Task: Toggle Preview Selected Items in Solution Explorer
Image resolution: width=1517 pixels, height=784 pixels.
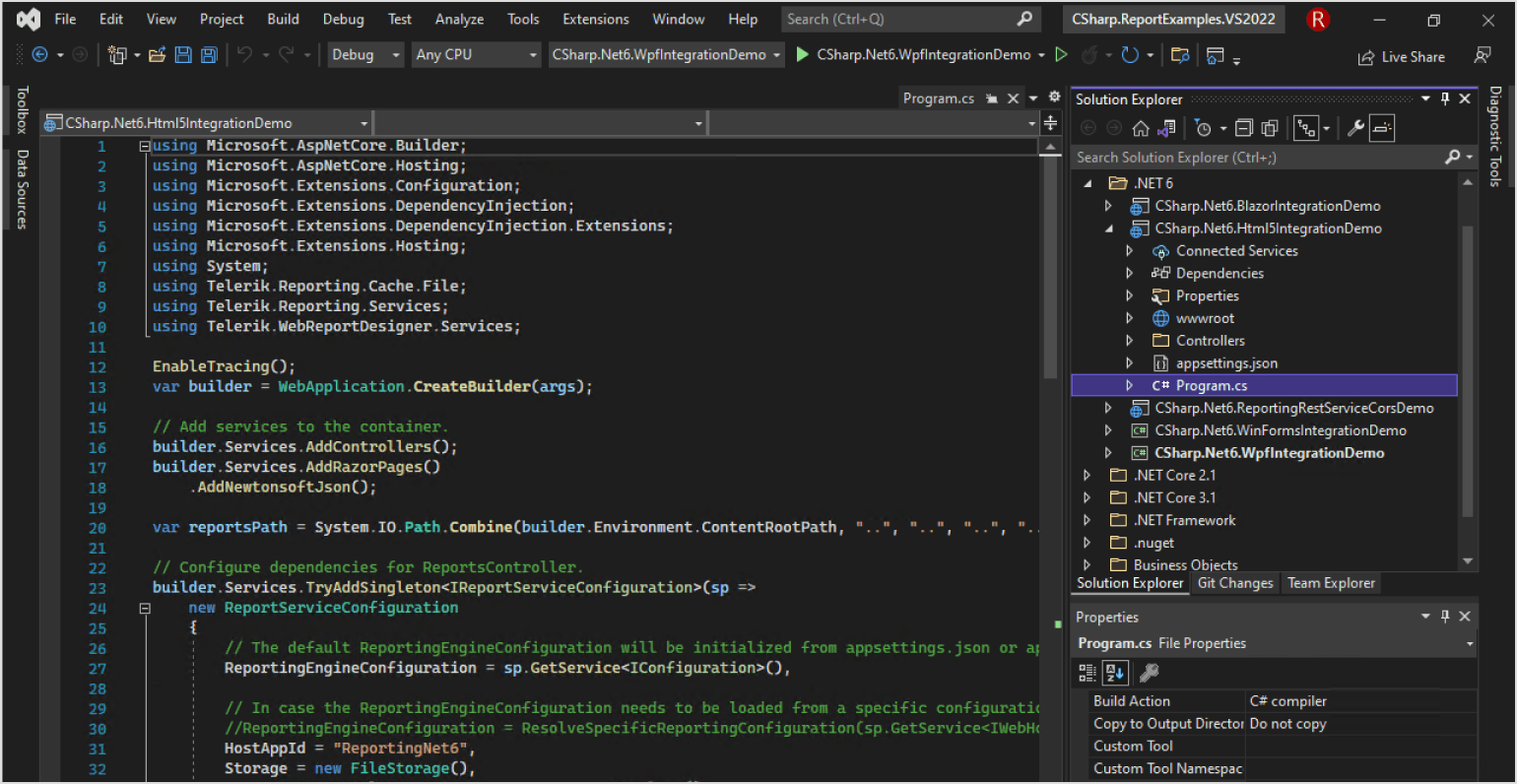Action: (x=1382, y=128)
